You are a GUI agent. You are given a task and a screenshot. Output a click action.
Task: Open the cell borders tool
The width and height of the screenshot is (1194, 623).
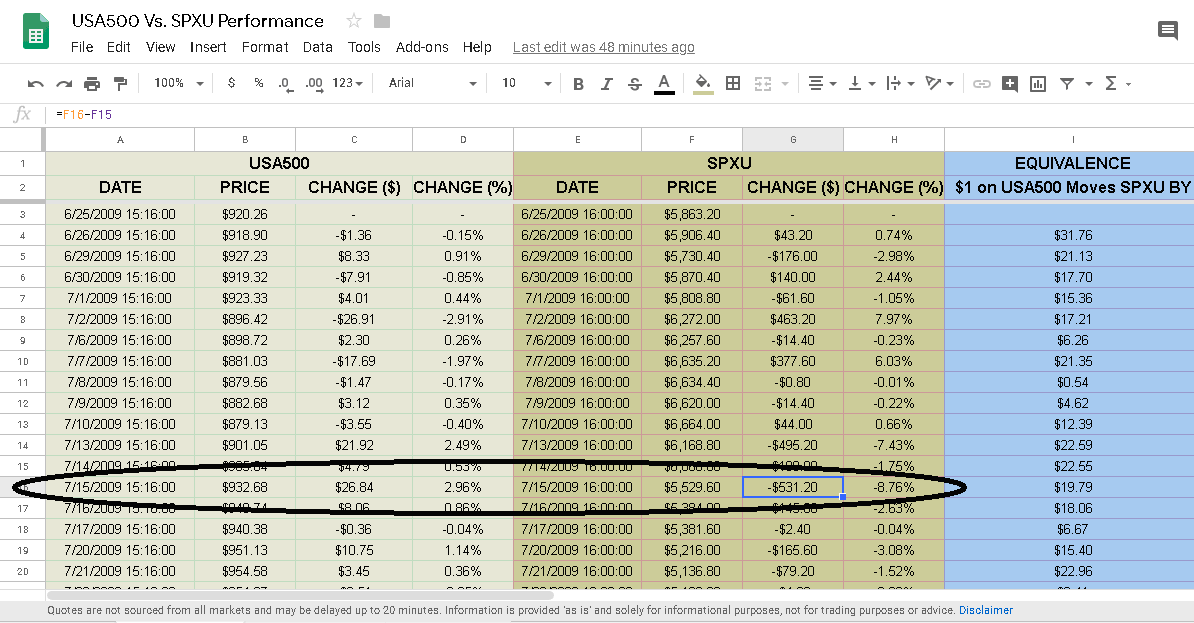pyautogui.click(x=733, y=84)
